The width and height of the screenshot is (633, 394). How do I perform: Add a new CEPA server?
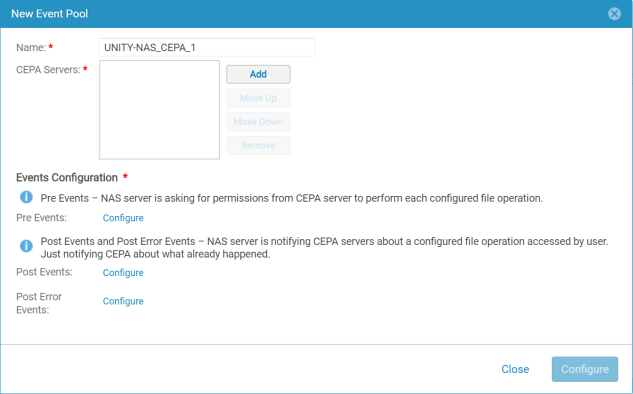(x=258, y=74)
